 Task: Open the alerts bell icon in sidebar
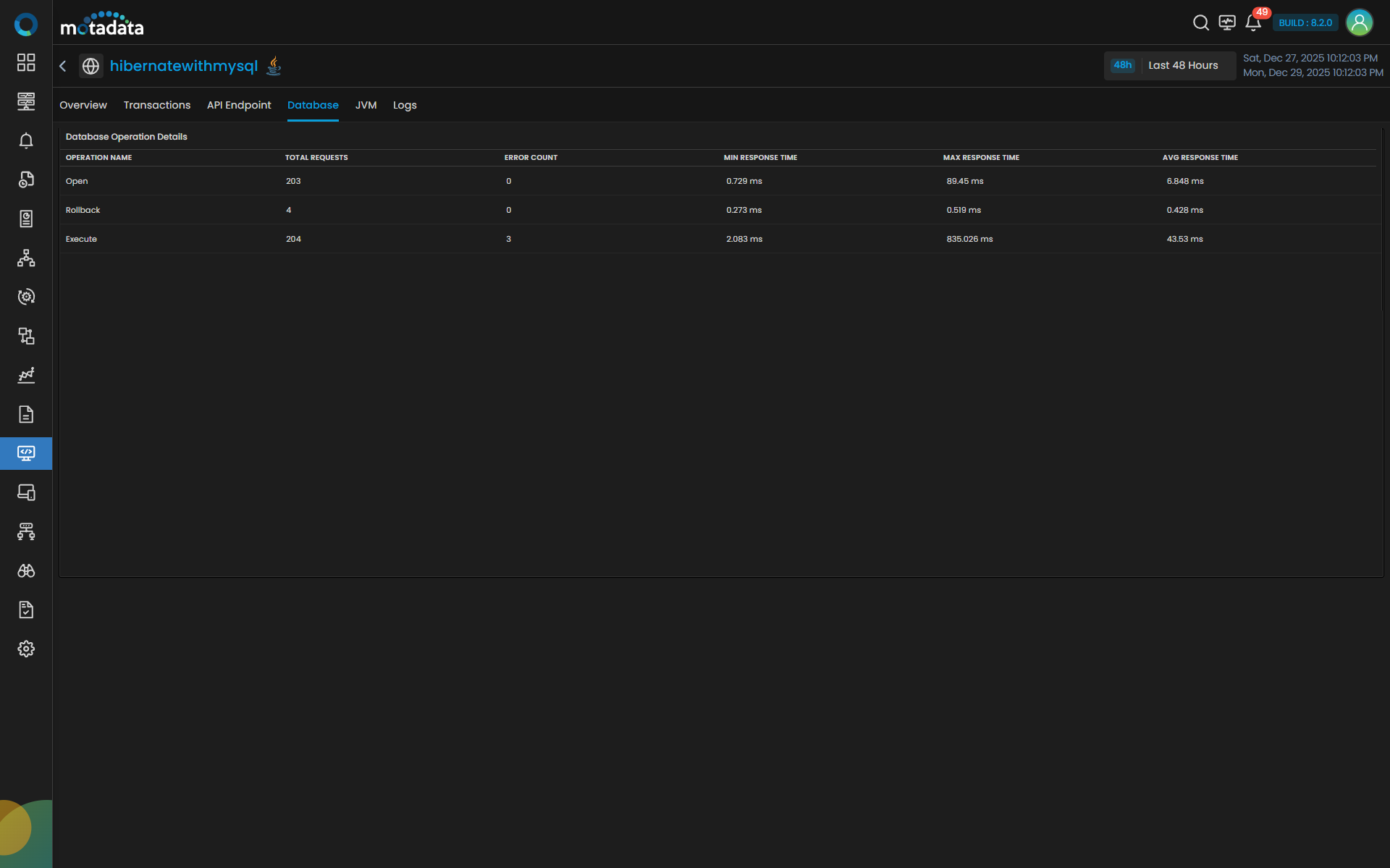pyautogui.click(x=26, y=140)
